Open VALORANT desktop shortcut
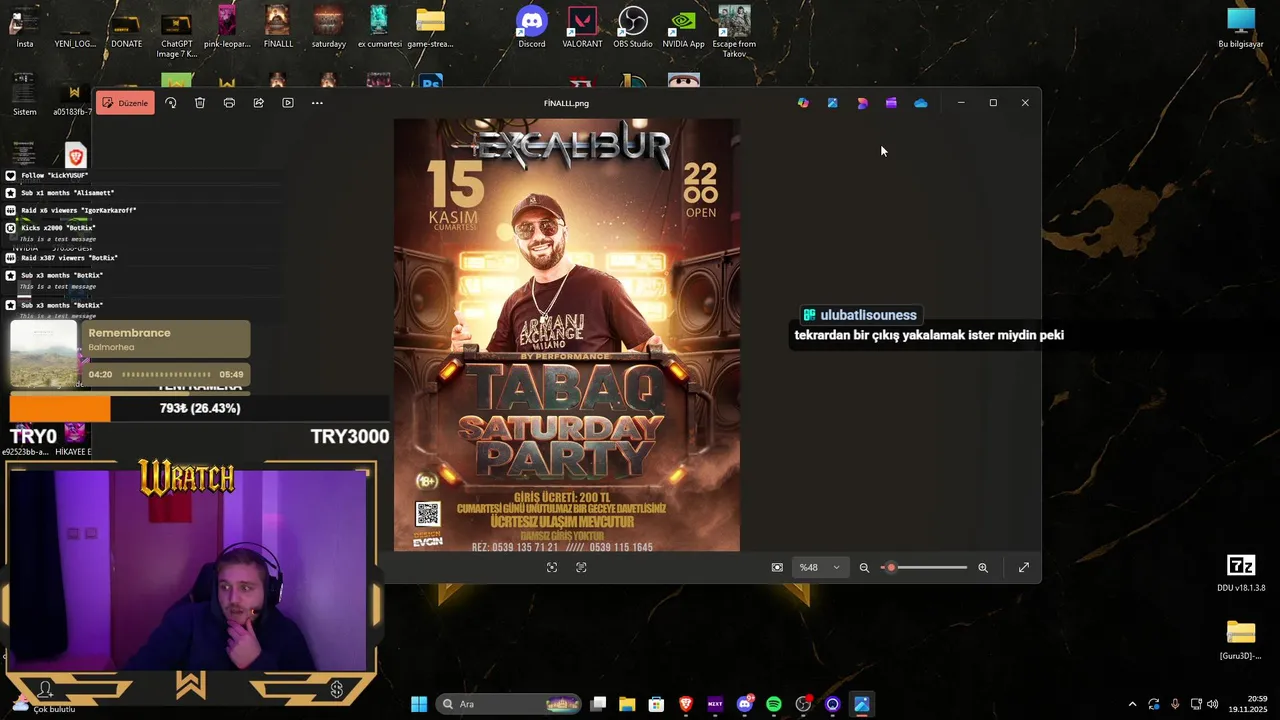 click(x=582, y=27)
